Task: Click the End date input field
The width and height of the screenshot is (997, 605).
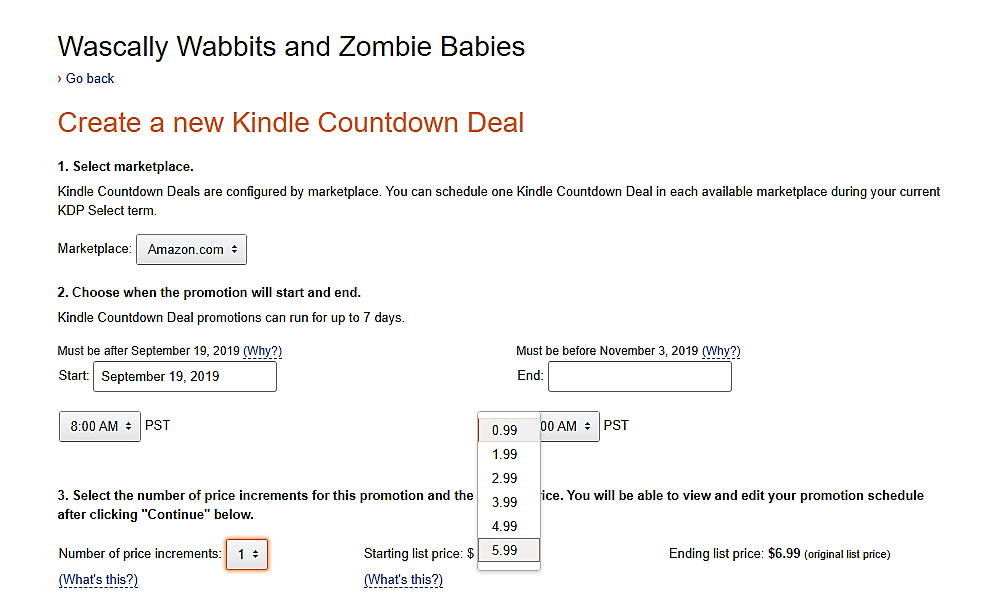Action: click(640, 377)
